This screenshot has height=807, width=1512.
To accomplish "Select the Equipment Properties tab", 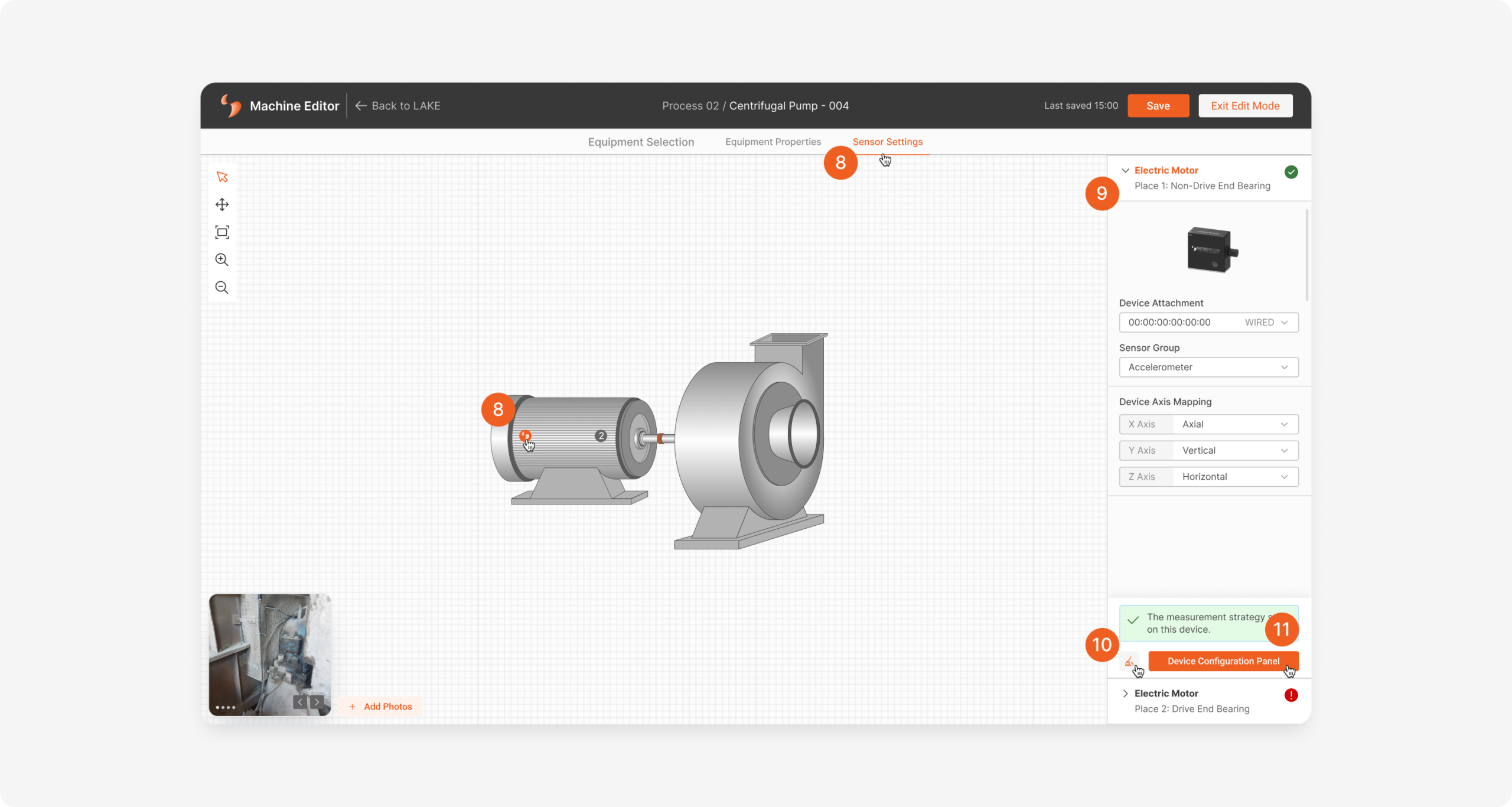I will (x=773, y=141).
